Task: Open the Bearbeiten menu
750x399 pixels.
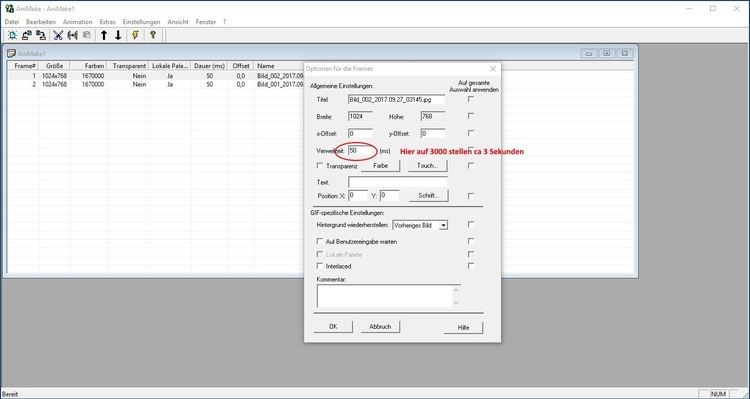Action: [x=41, y=22]
